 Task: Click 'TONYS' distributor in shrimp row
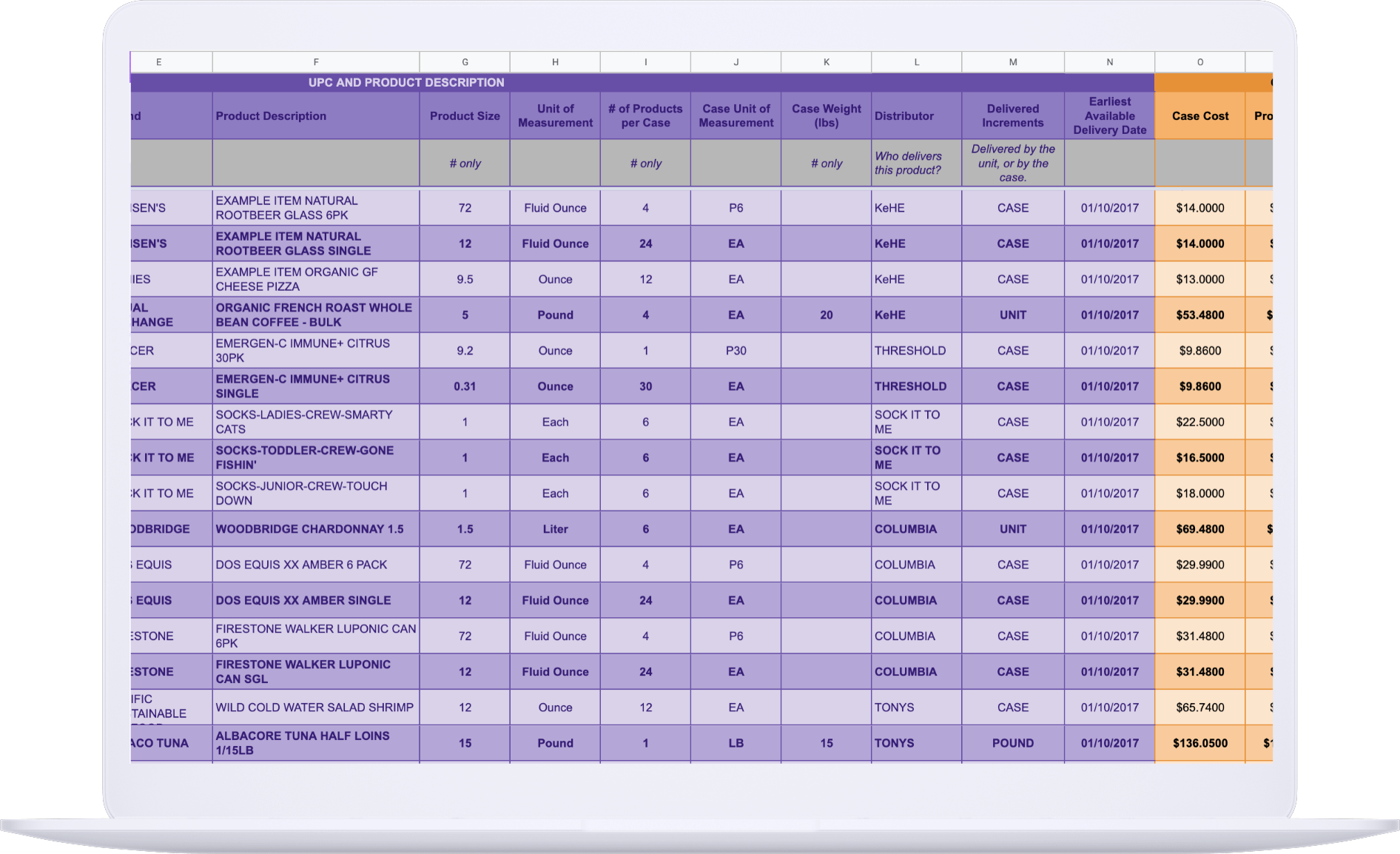point(917,707)
